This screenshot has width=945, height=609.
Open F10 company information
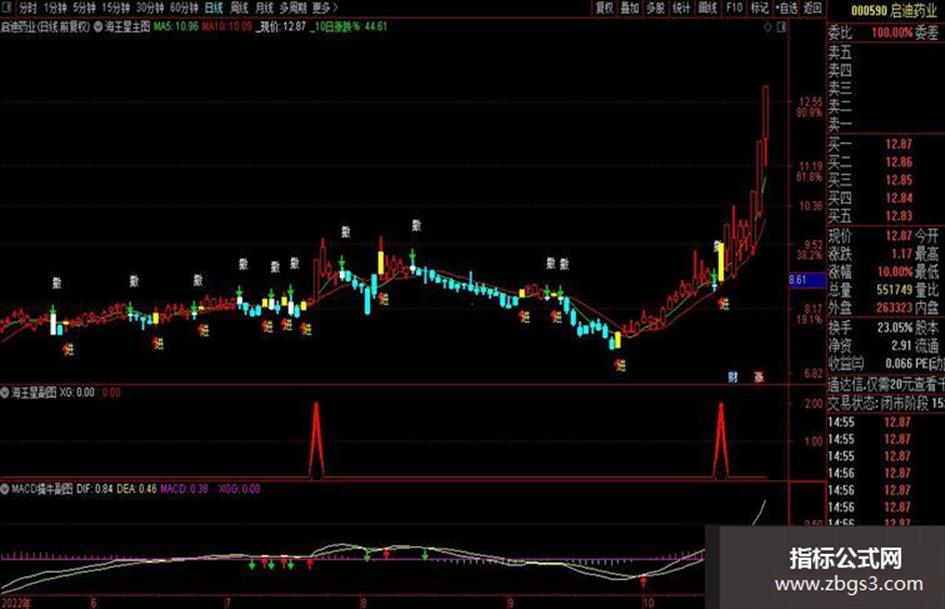(733, 8)
